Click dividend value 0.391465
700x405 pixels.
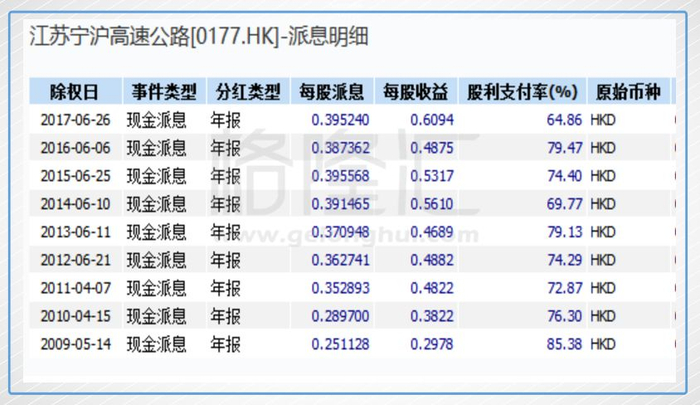tap(341, 204)
